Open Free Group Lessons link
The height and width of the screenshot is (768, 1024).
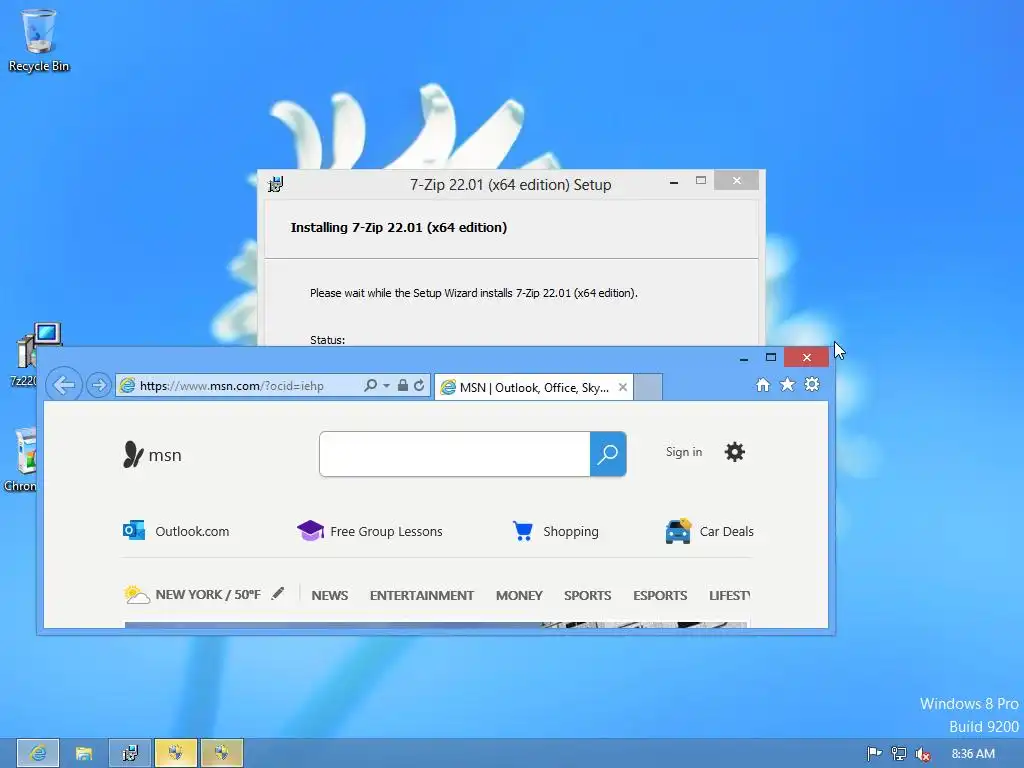click(386, 532)
